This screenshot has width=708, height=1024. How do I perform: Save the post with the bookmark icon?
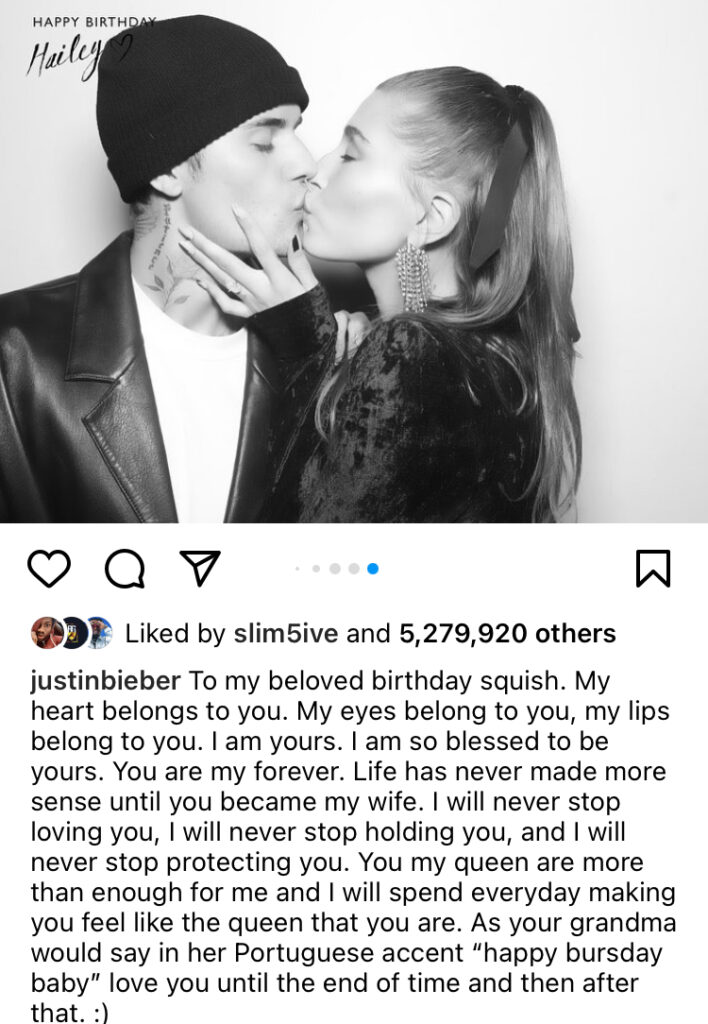click(652, 568)
